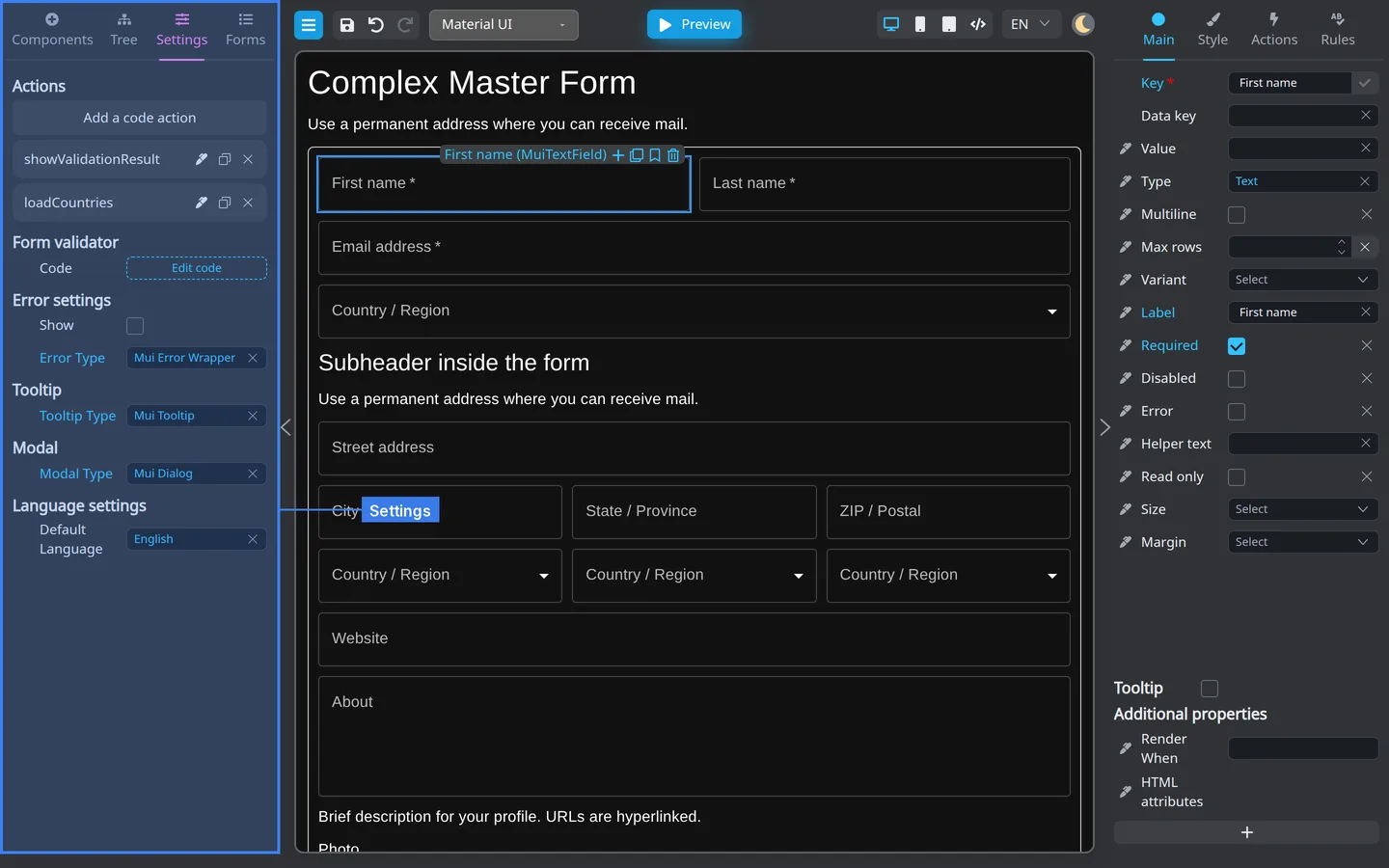
Task: Edit the showValidationResult action
Action: pos(201,159)
